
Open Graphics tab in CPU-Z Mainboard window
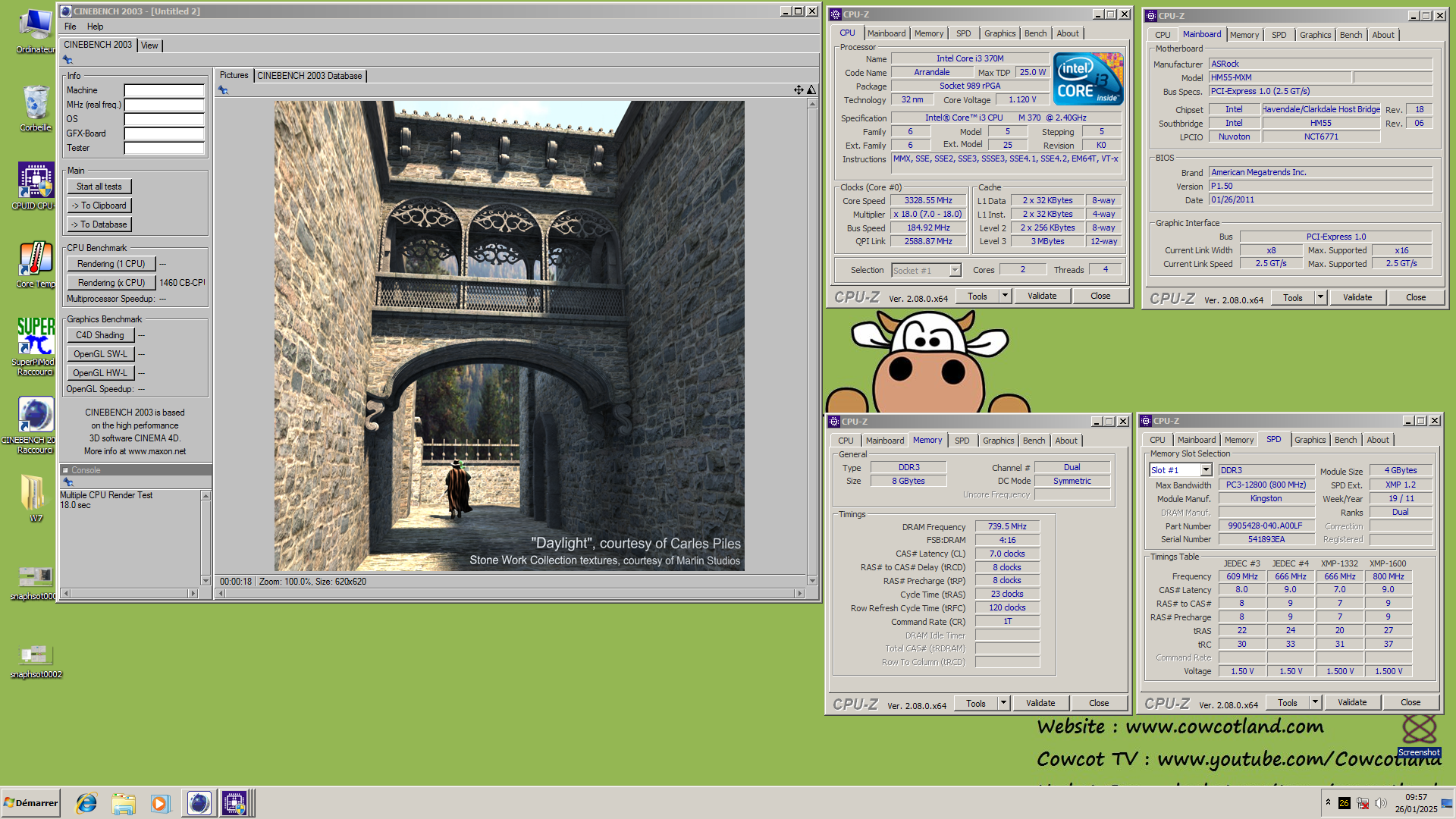1315,35
